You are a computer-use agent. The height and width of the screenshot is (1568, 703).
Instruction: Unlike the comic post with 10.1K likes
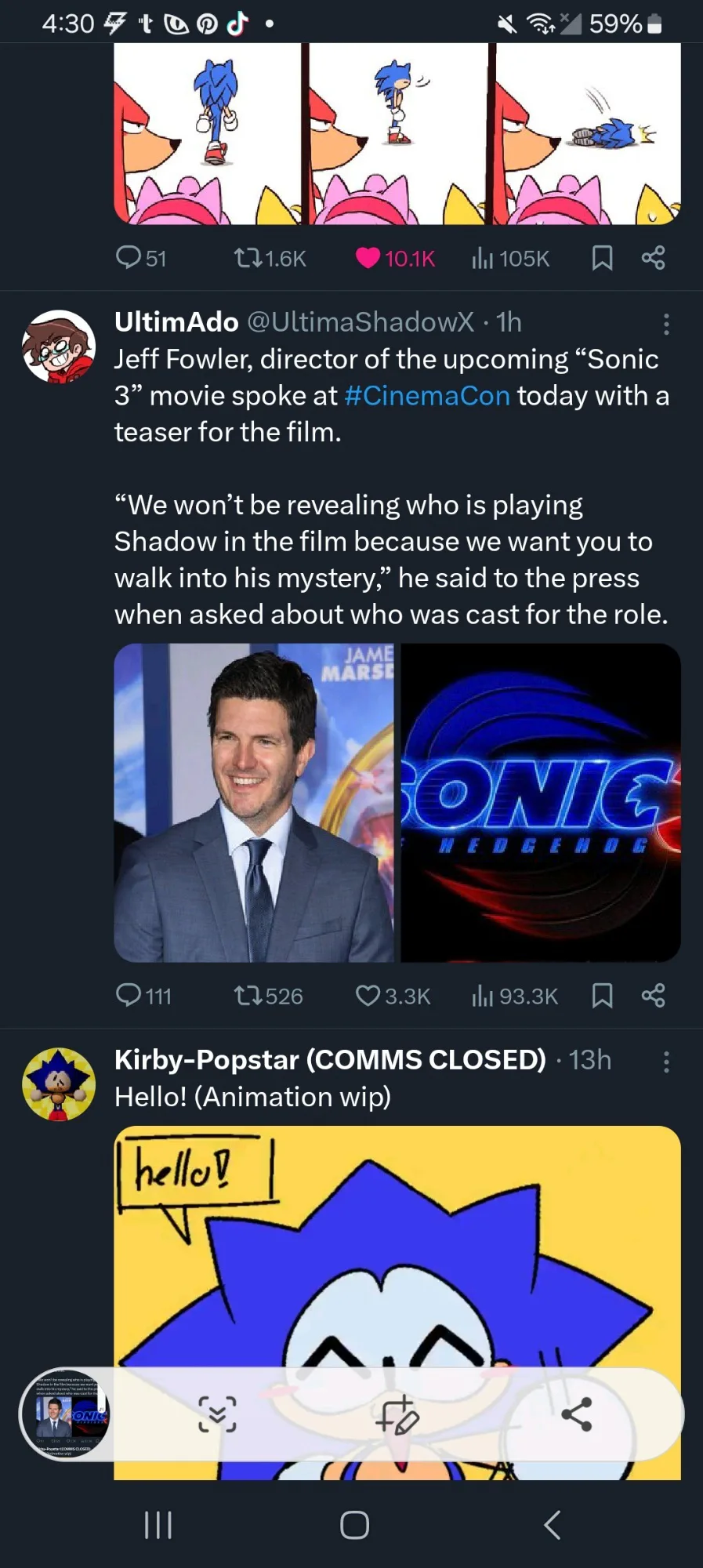[368, 258]
